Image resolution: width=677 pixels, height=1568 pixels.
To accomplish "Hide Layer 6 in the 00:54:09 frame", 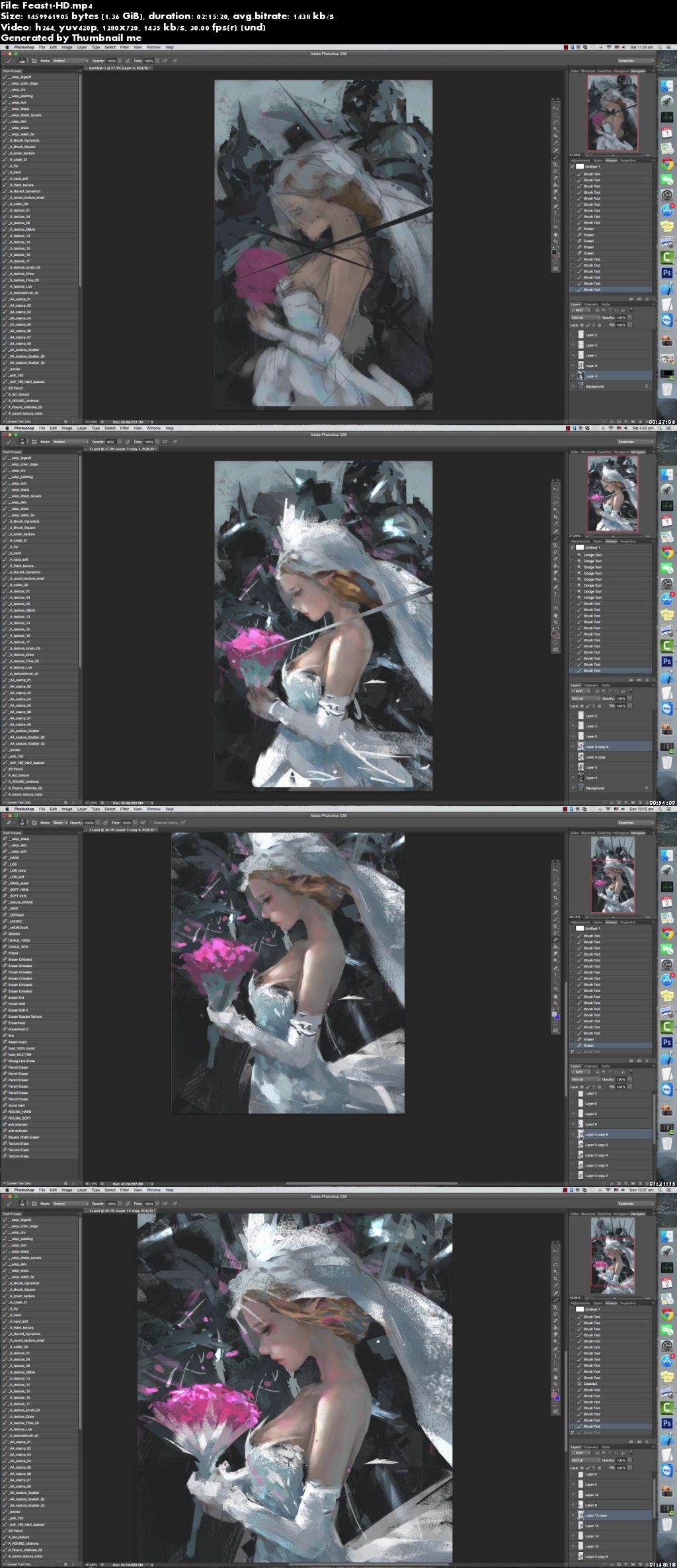I will click(x=573, y=736).
